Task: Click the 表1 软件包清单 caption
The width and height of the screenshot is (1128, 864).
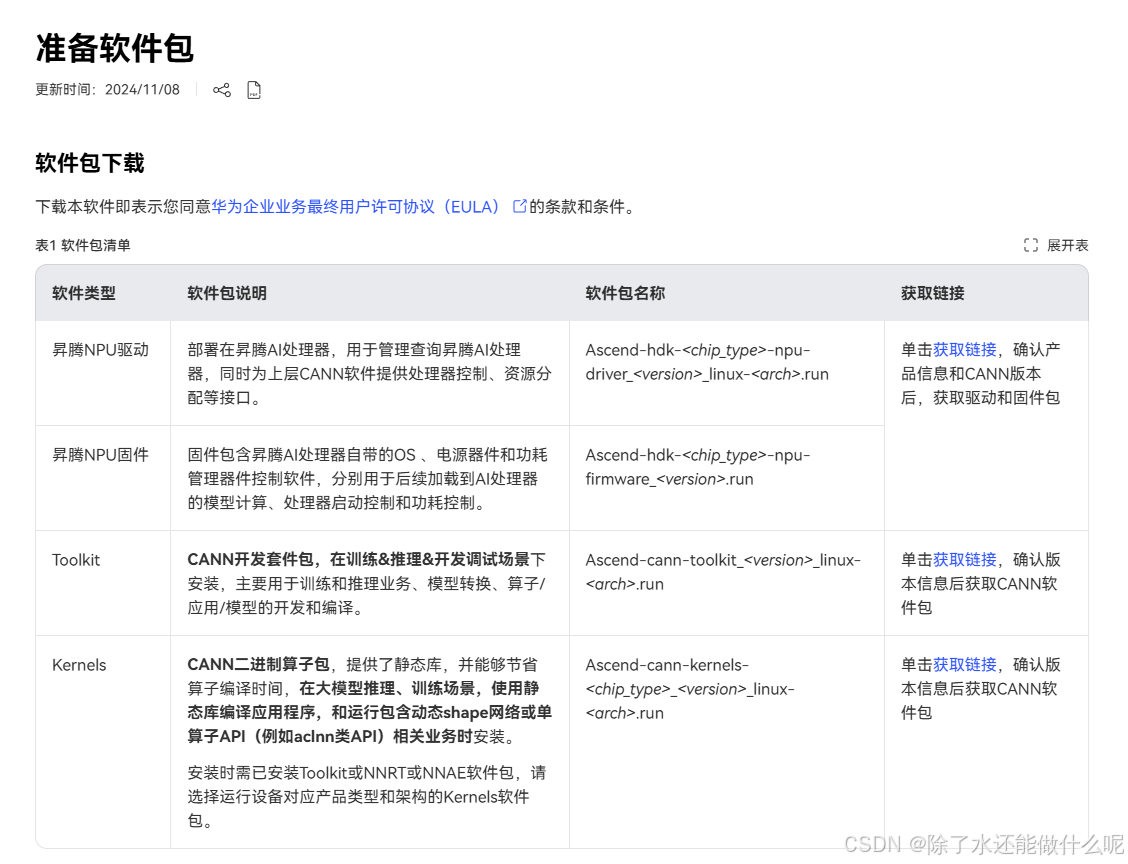Action: point(83,245)
